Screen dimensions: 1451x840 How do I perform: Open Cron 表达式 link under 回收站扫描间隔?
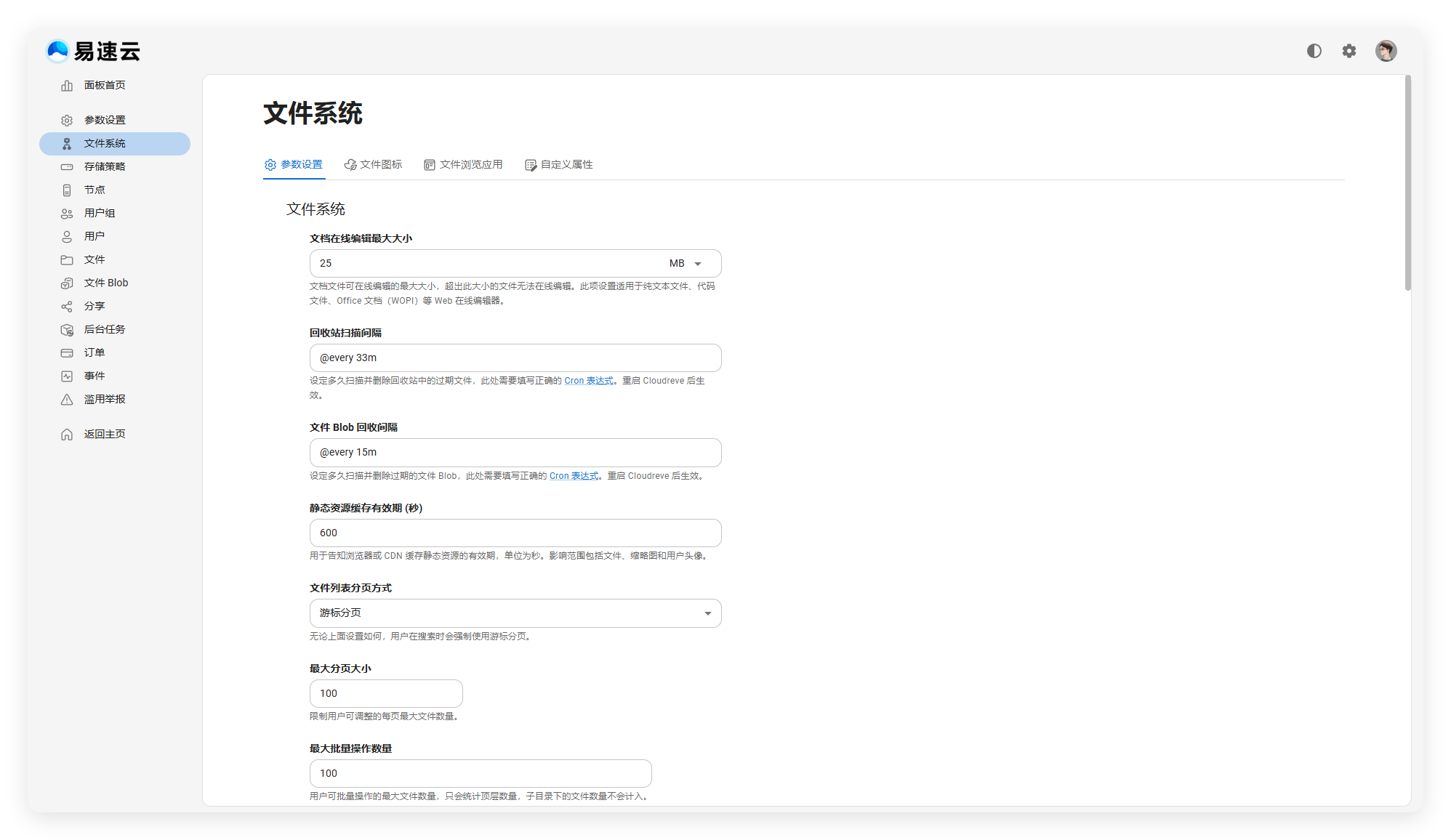(x=588, y=381)
